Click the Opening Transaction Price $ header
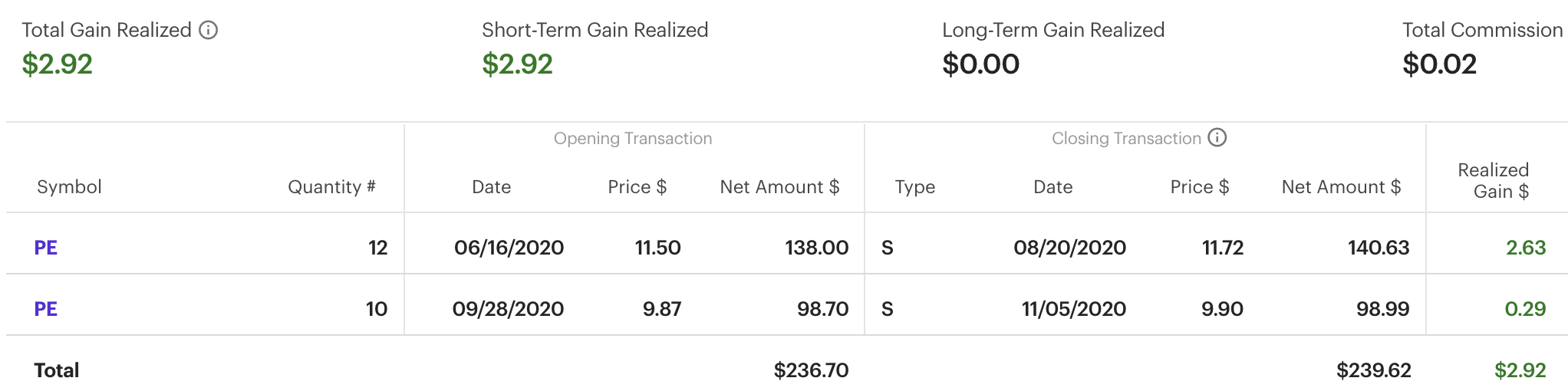This screenshot has width=1568, height=391. pos(637,187)
